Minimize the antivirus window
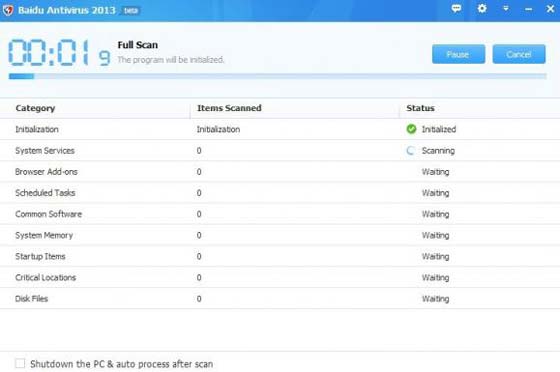The height and width of the screenshot is (372, 560). point(528,9)
